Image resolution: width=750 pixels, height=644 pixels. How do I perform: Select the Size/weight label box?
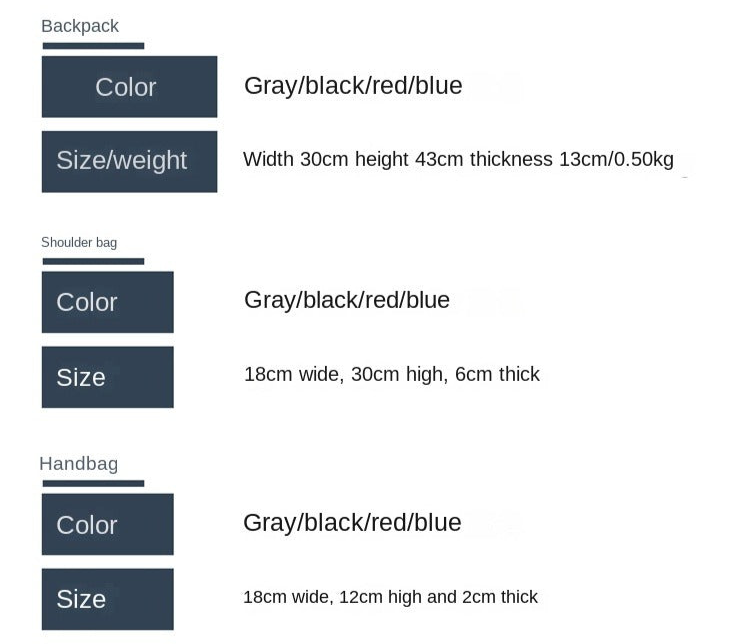click(129, 161)
